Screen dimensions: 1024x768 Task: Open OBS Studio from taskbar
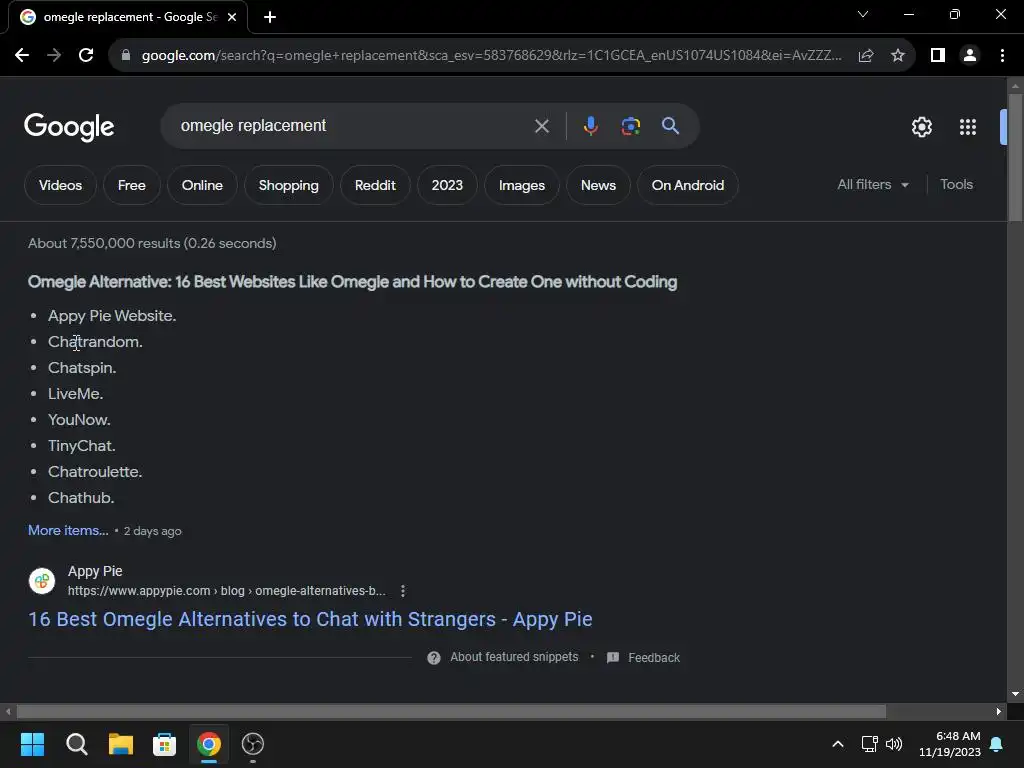click(x=253, y=744)
